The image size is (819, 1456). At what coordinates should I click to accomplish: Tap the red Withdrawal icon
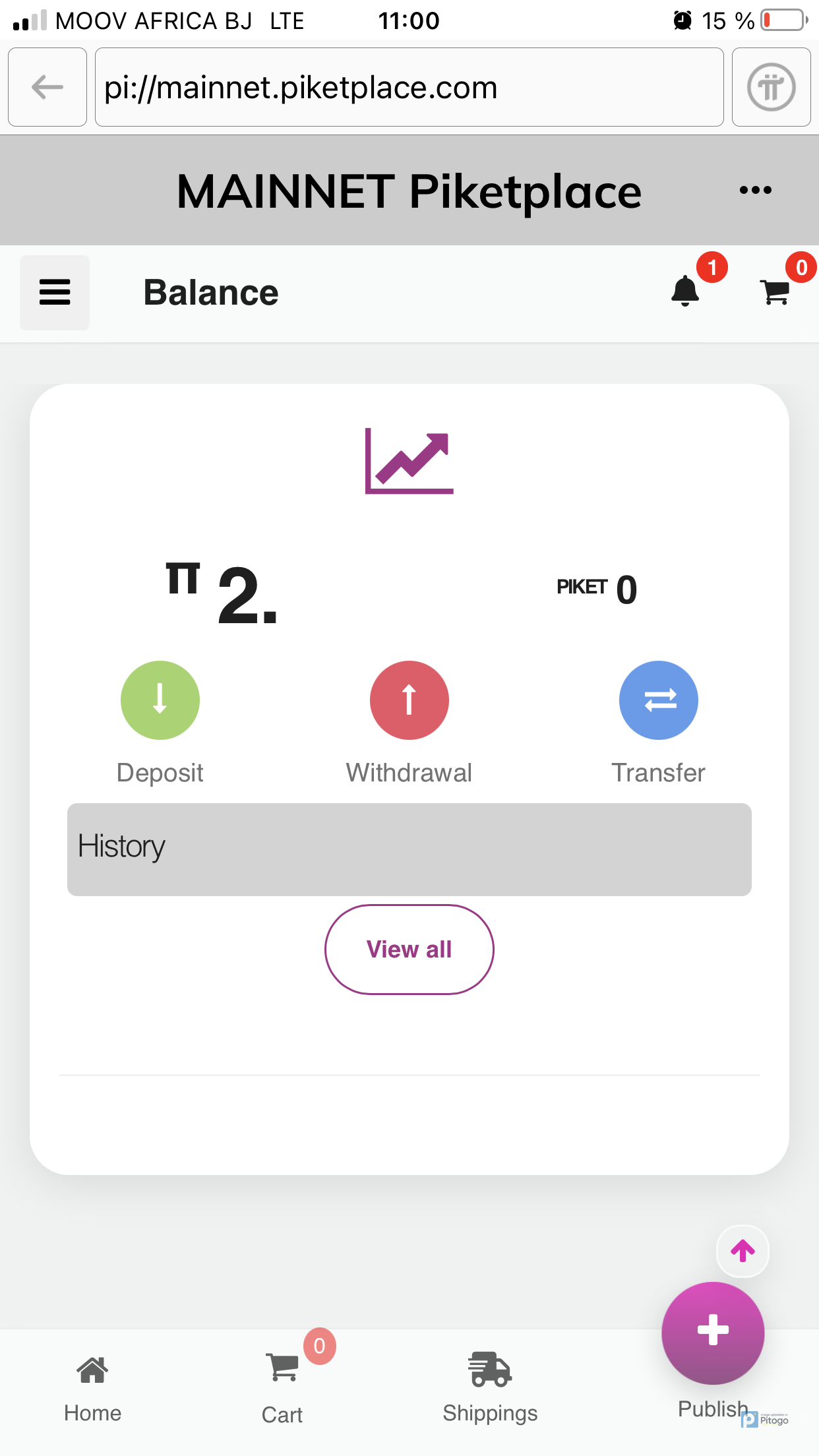click(x=409, y=700)
